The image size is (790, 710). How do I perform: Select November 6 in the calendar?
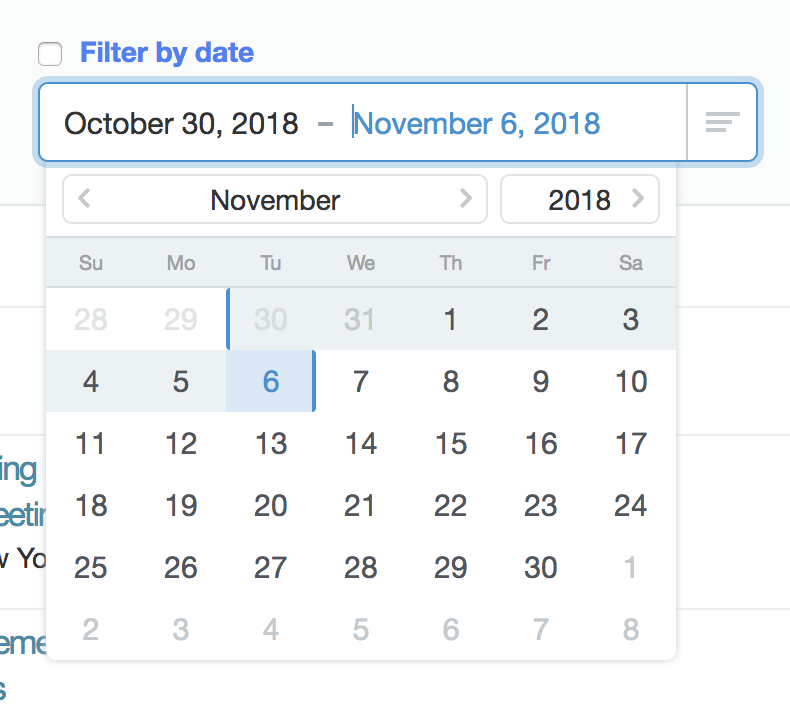[x=271, y=381]
